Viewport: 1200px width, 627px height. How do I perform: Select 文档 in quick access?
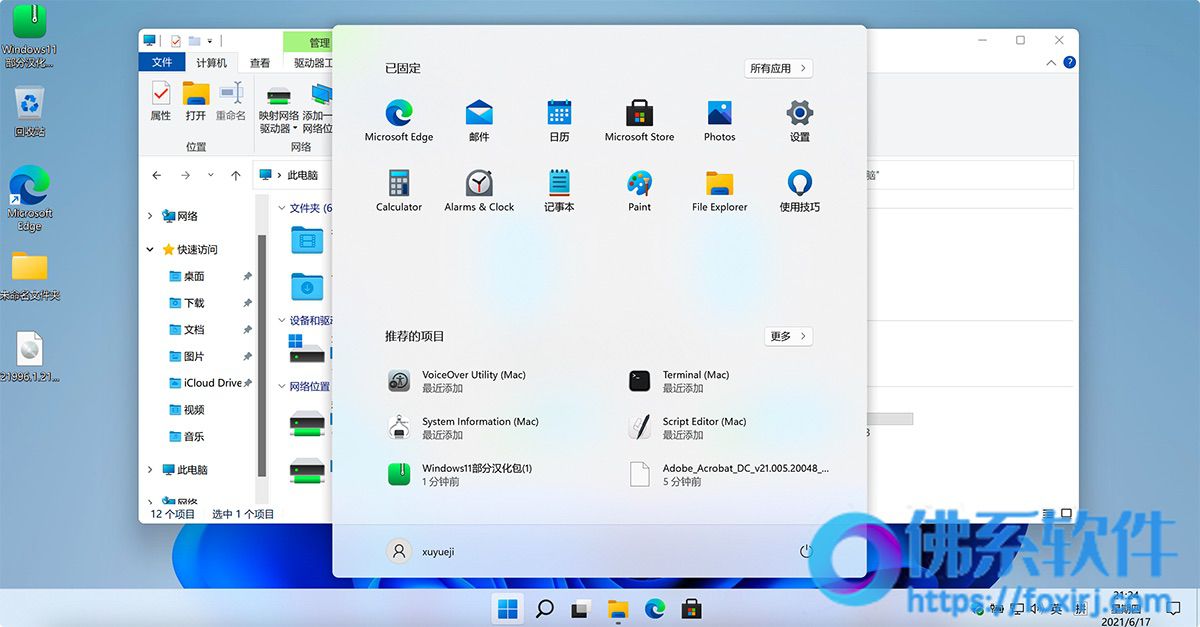[x=194, y=330]
